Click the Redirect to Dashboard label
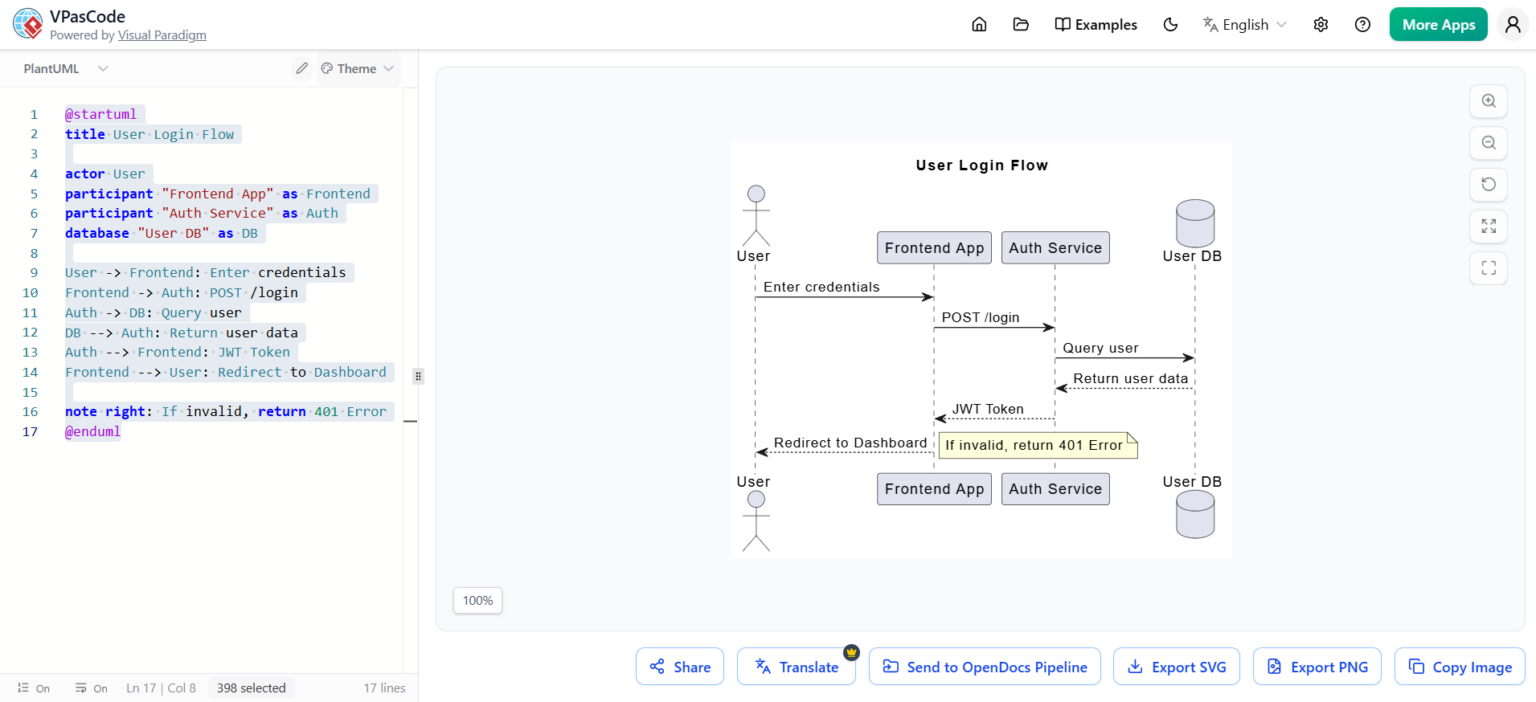The height and width of the screenshot is (702, 1536). [x=850, y=442]
